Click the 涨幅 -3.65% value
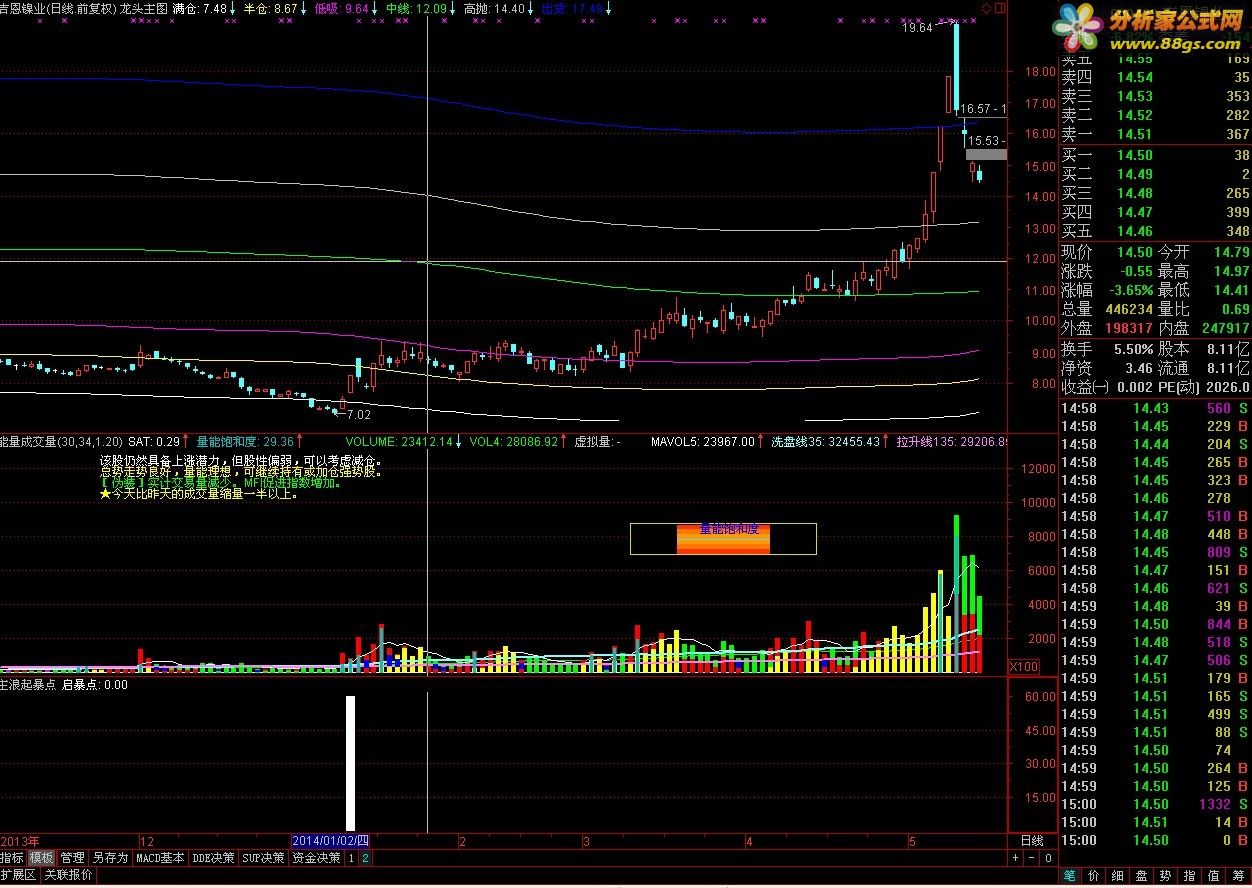The width and height of the screenshot is (1252, 888). [x=1131, y=290]
